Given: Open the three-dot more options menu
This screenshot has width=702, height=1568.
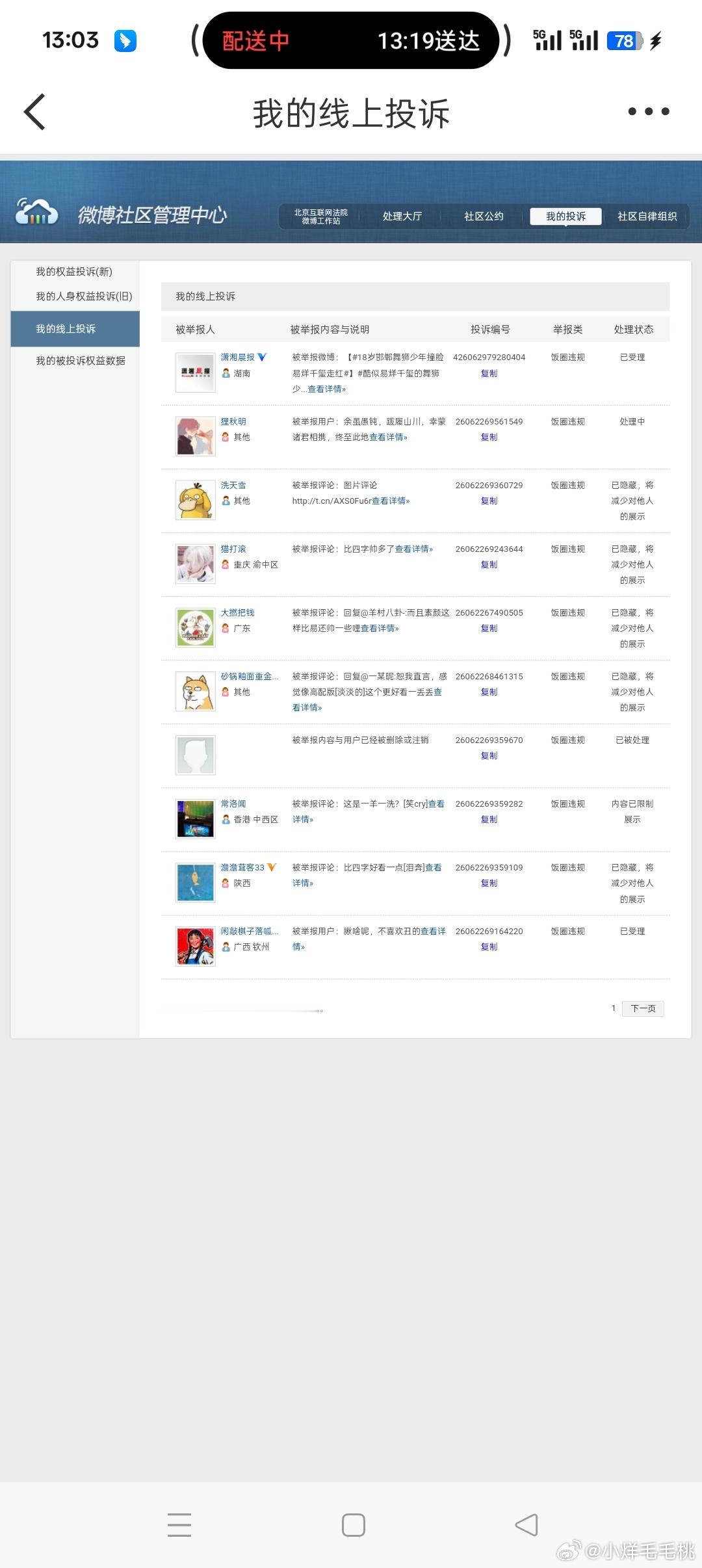Looking at the screenshot, I should 649,112.
